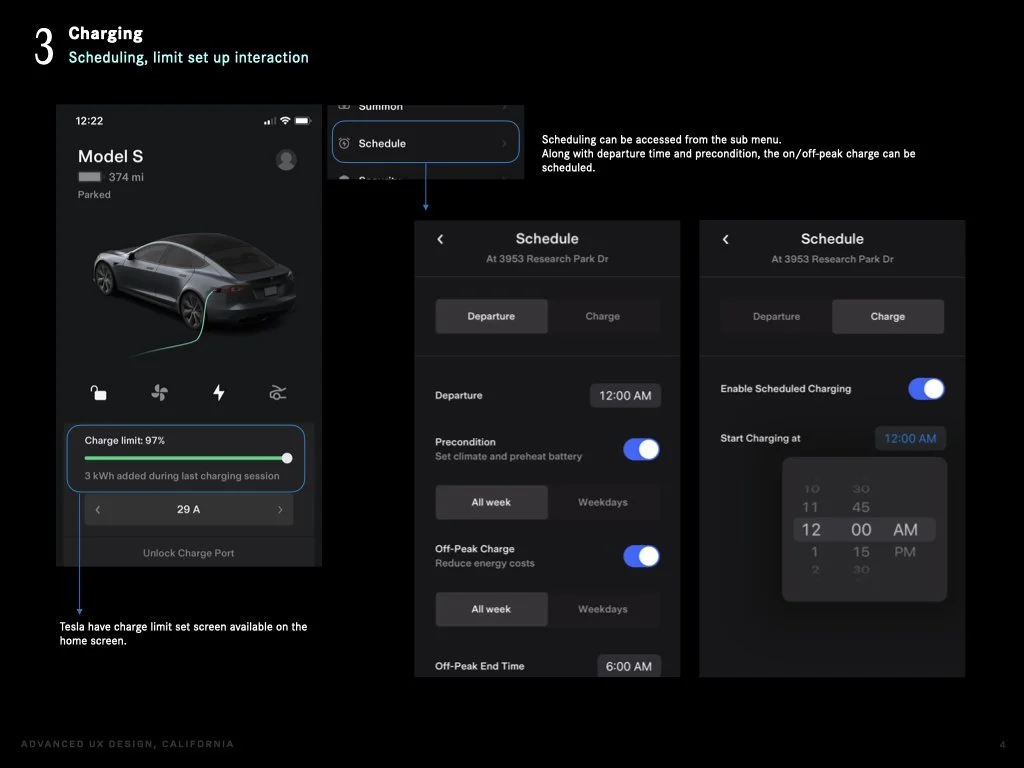Decrease charge current with left chevron
Screen dimensions: 1024x768
[98, 509]
